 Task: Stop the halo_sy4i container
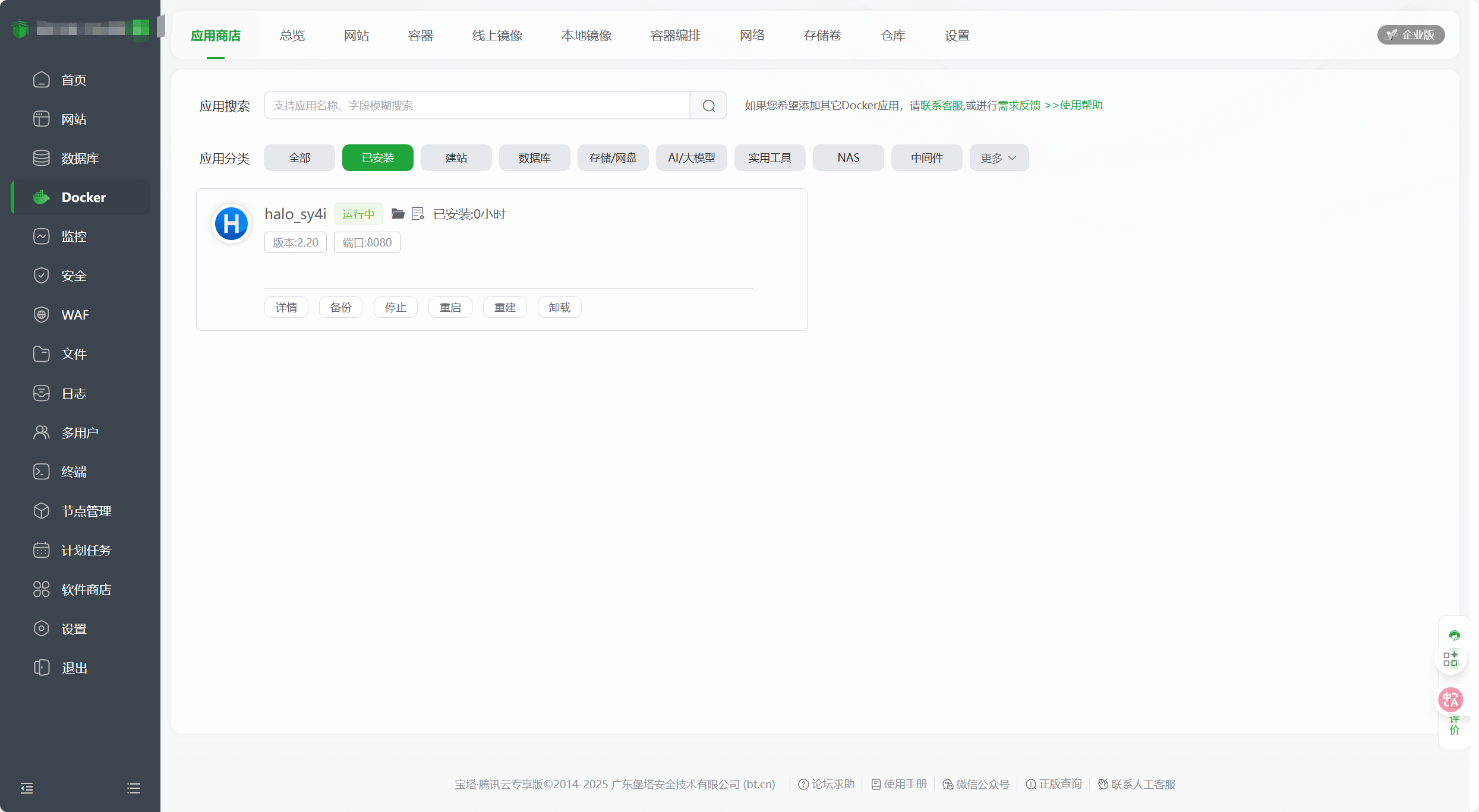395,307
